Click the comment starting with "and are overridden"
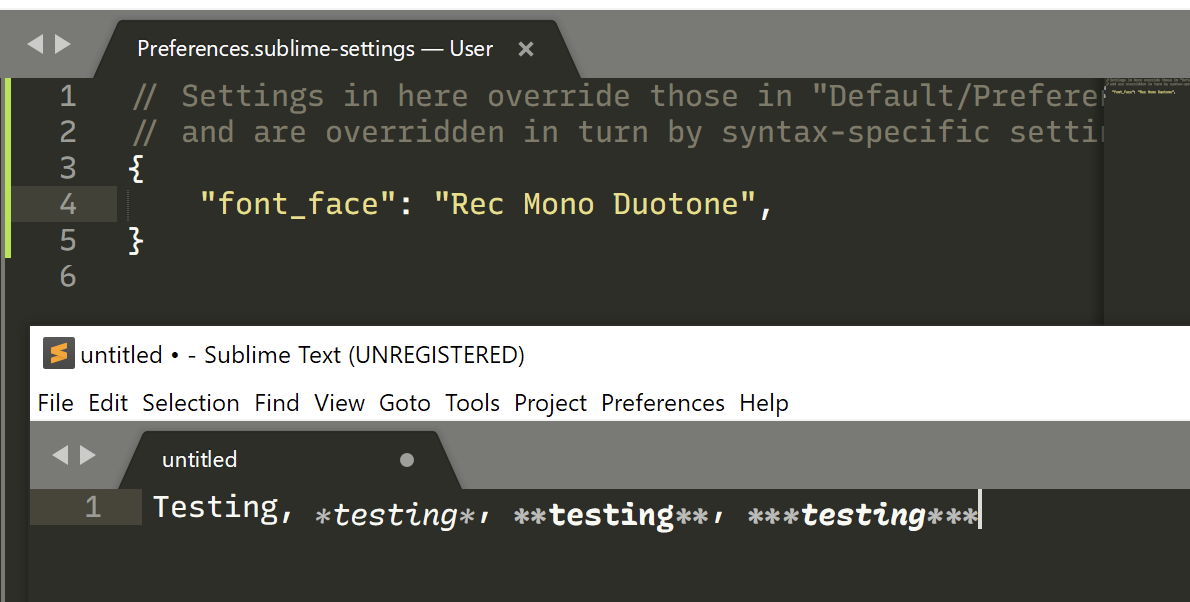Viewport: 1190px width, 602px height. [x=618, y=133]
